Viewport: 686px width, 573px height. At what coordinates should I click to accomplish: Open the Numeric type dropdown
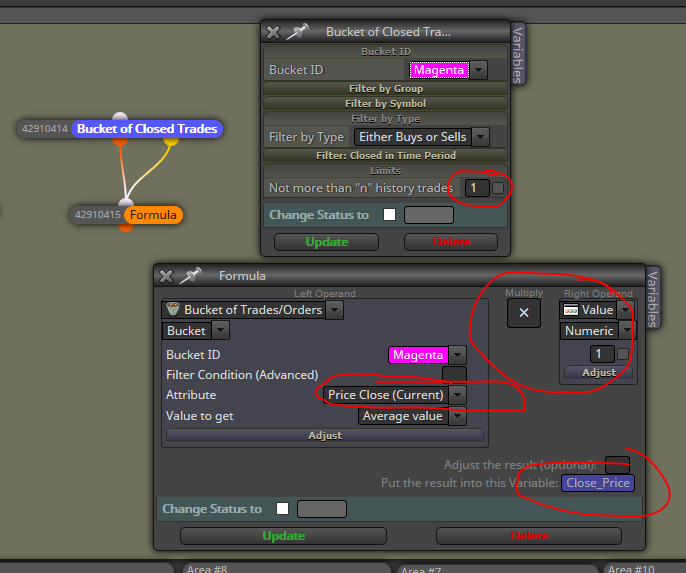pos(627,331)
